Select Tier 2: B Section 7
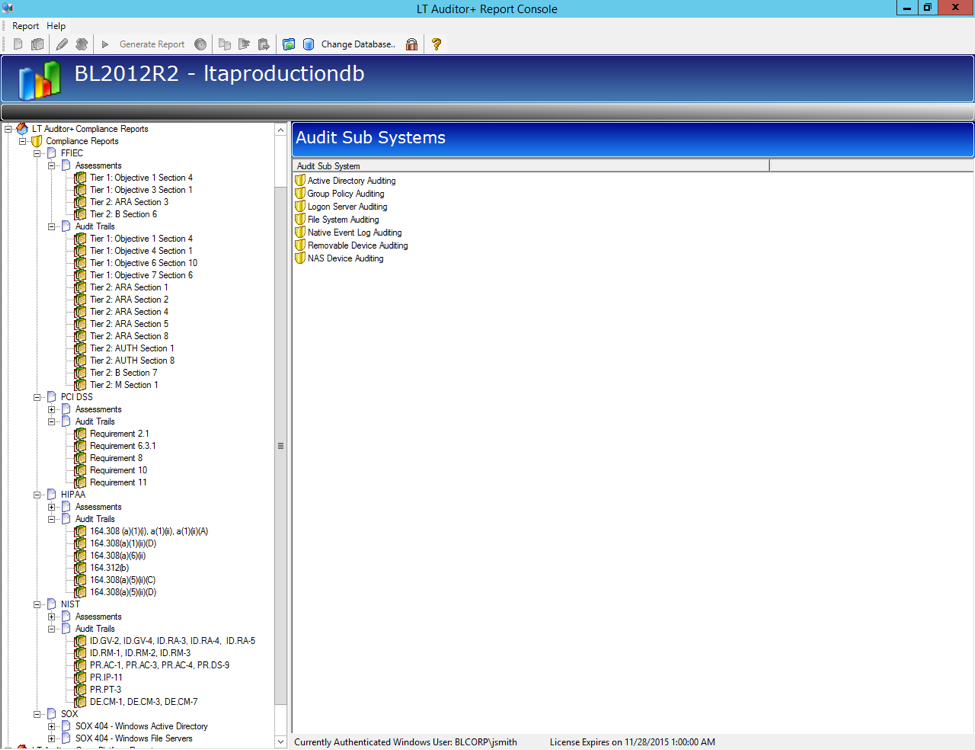Image resolution: width=975 pixels, height=750 pixels. click(x=123, y=373)
